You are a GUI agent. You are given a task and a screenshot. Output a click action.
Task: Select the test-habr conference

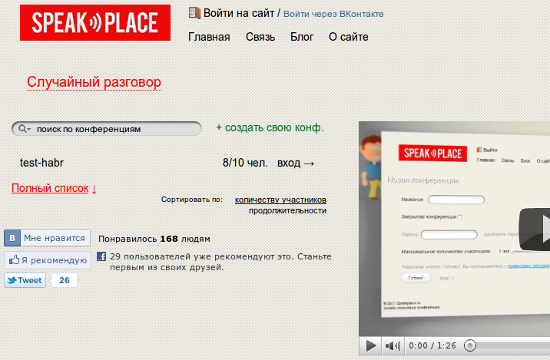42,163
